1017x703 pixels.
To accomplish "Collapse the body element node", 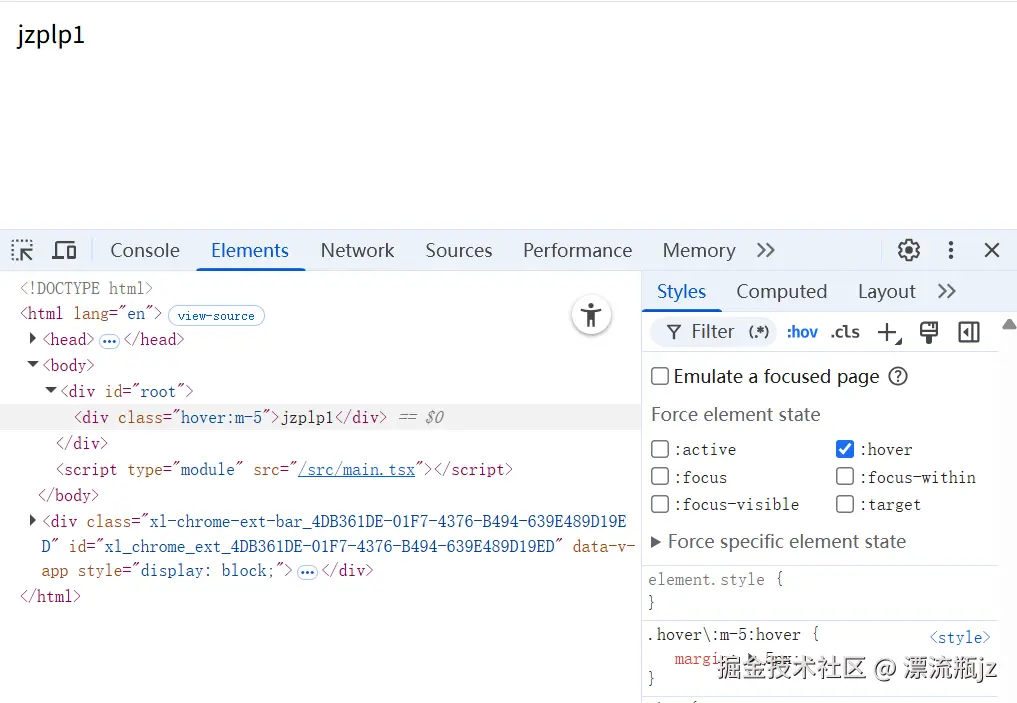I will pyautogui.click(x=32, y=364).
